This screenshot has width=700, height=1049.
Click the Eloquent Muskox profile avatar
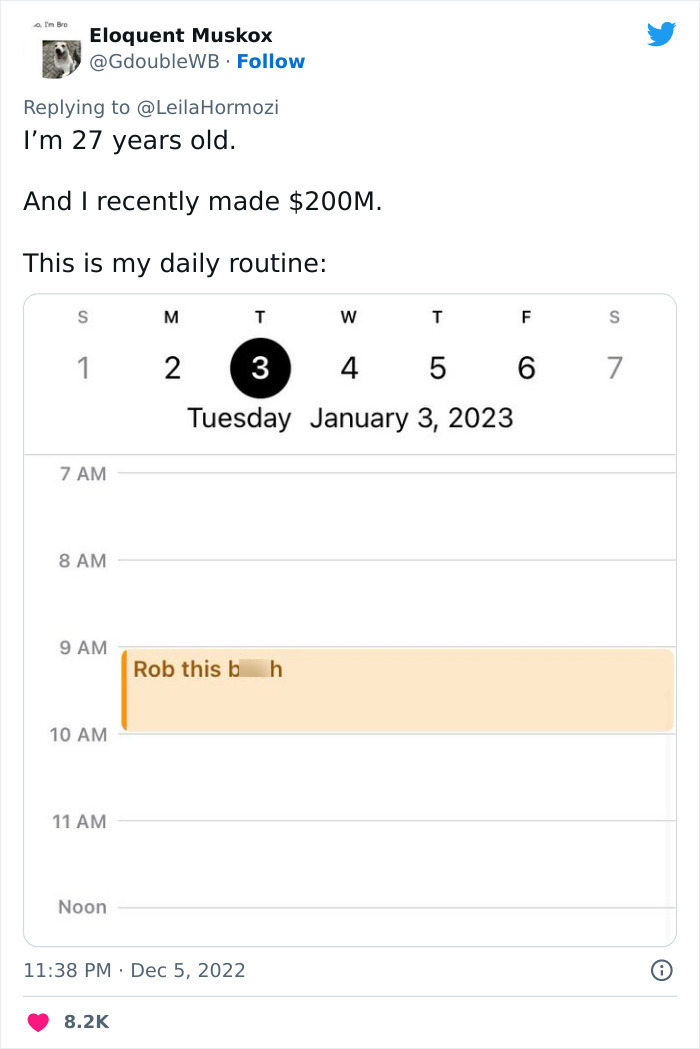pos(60,58)
